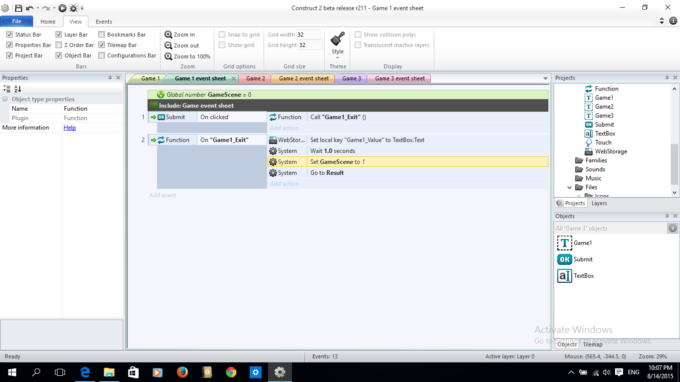This screenshot has width=680, height=382.
Task: Open the Events ribbon tab
Action: pyautogui.click(x=104, y=21)
